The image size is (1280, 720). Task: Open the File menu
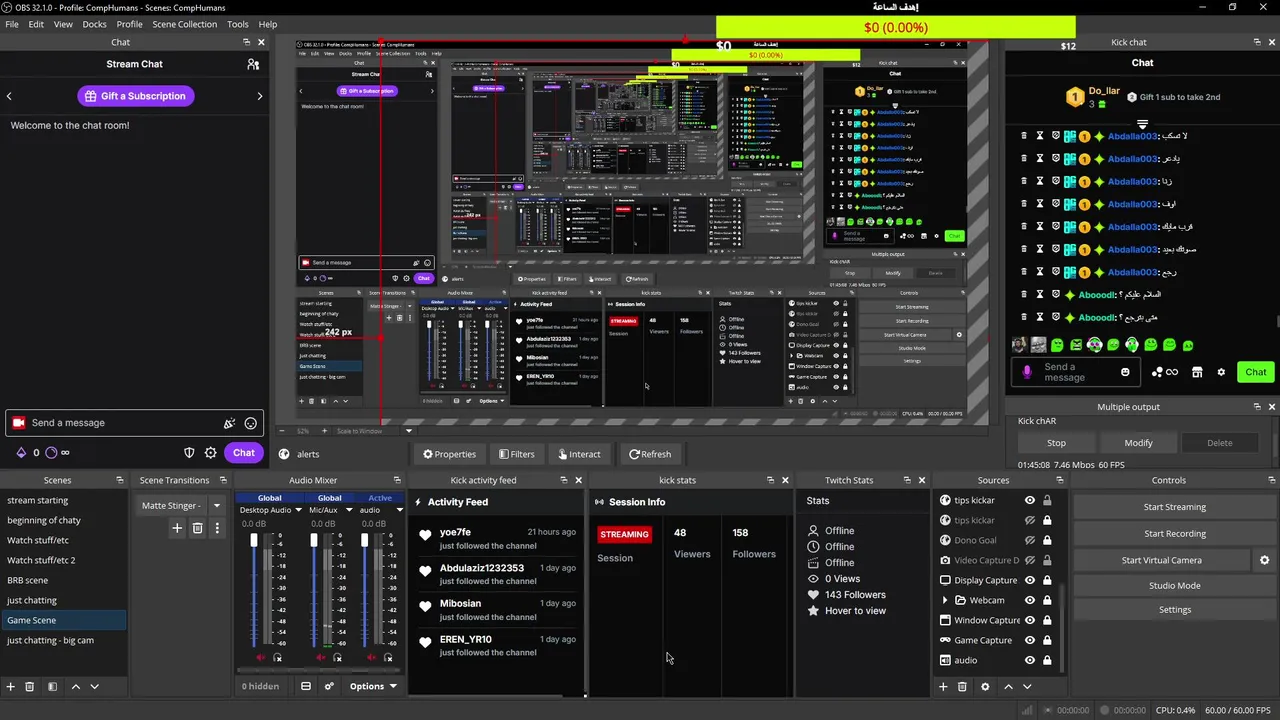[x=12, y=24]
